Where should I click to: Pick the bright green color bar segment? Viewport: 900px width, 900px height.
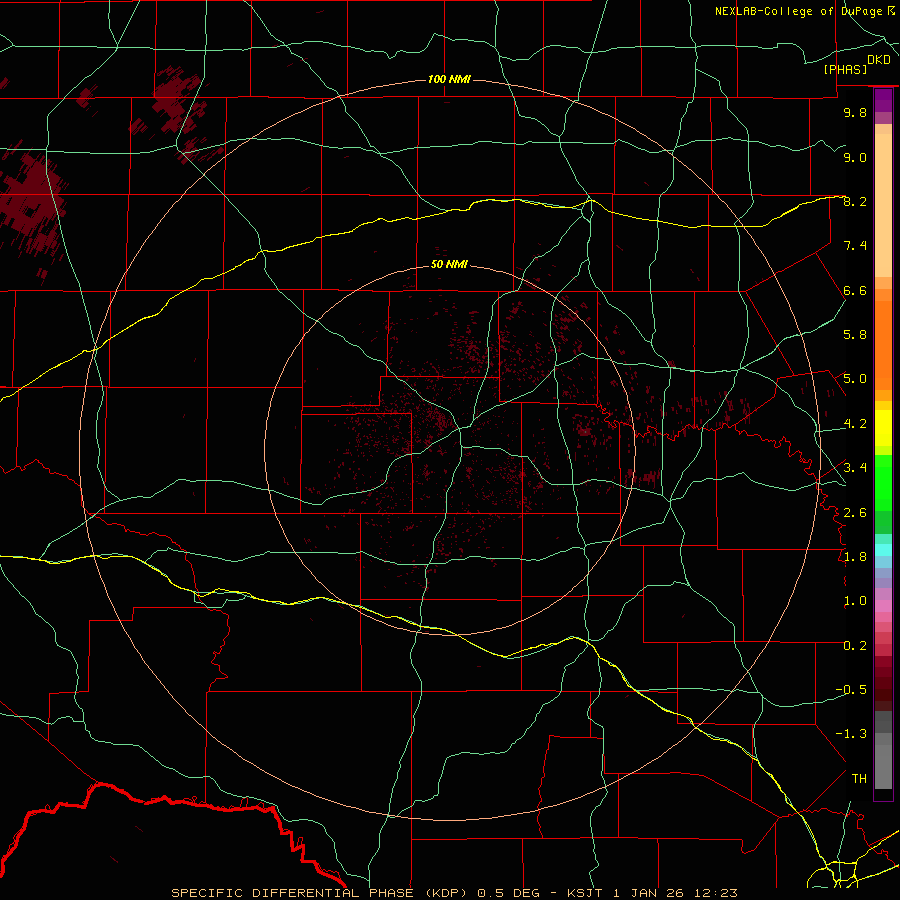883,483
